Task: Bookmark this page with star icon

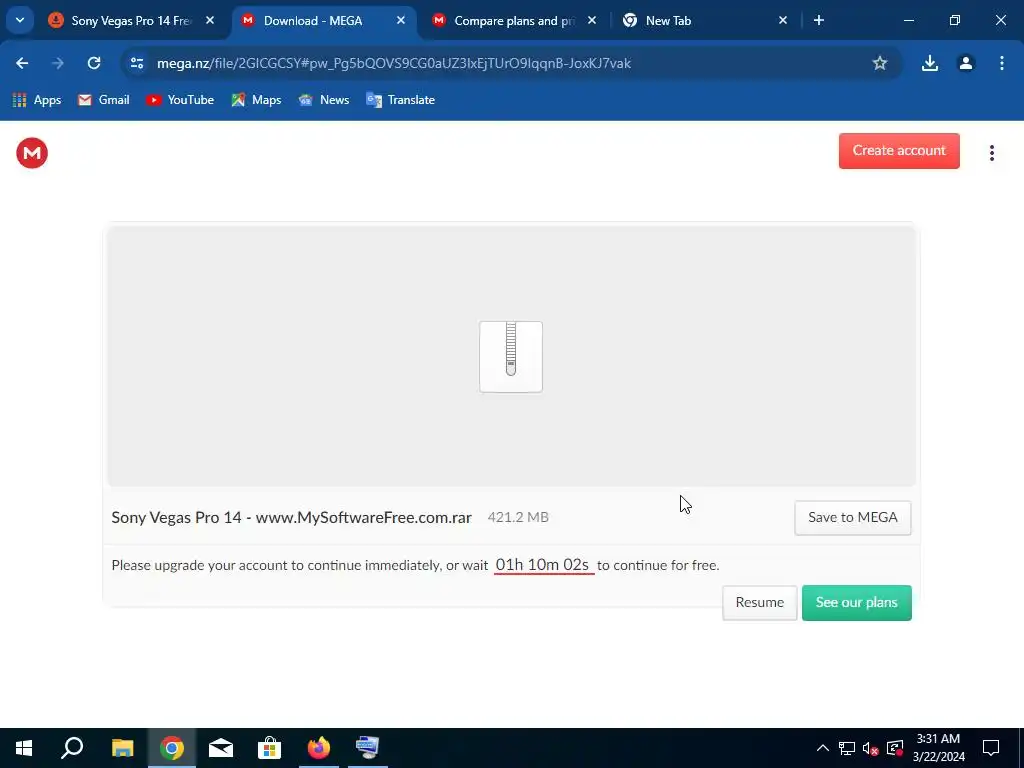Action: pos(880,63)
